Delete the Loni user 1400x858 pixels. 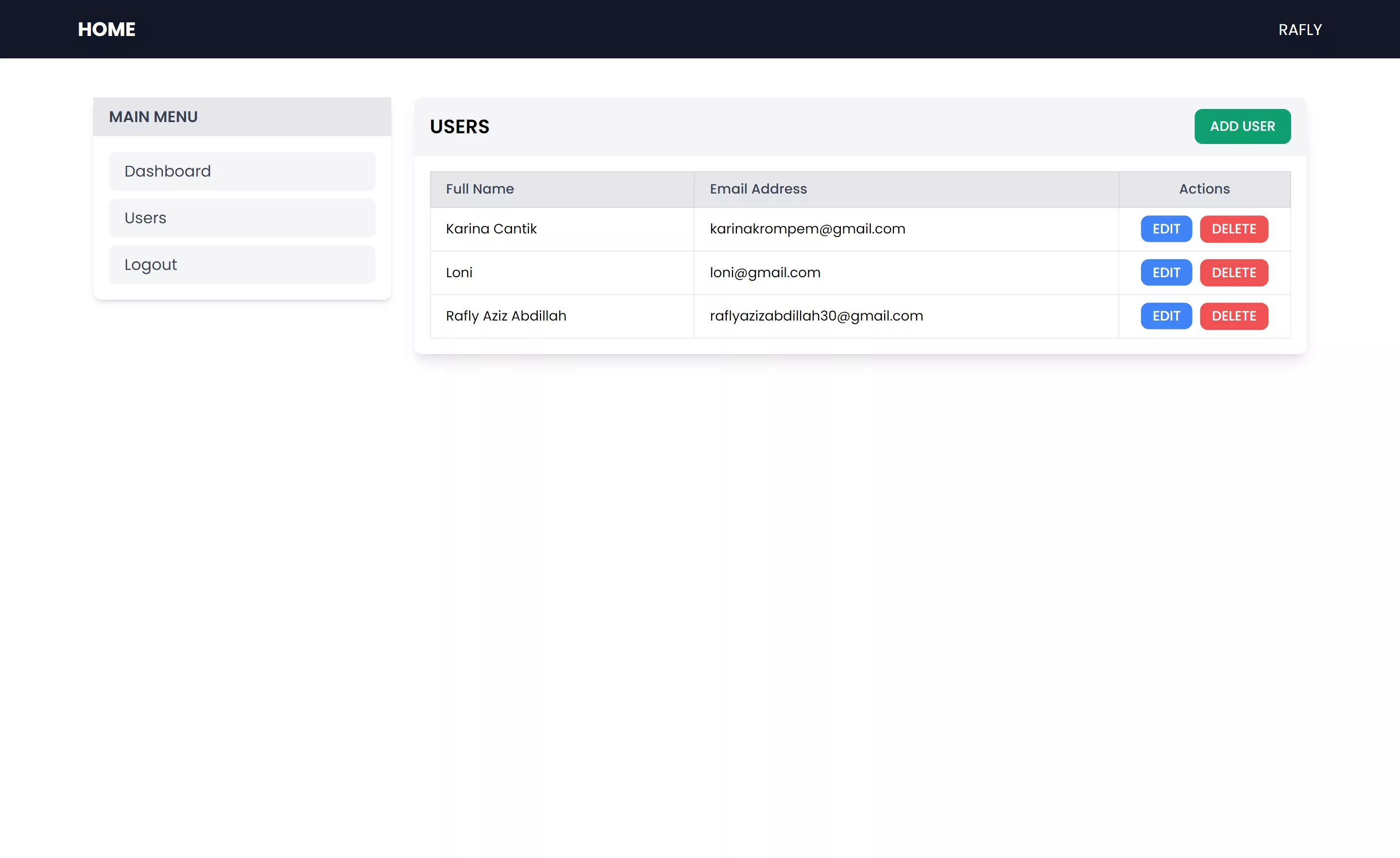coord(1234,272)
